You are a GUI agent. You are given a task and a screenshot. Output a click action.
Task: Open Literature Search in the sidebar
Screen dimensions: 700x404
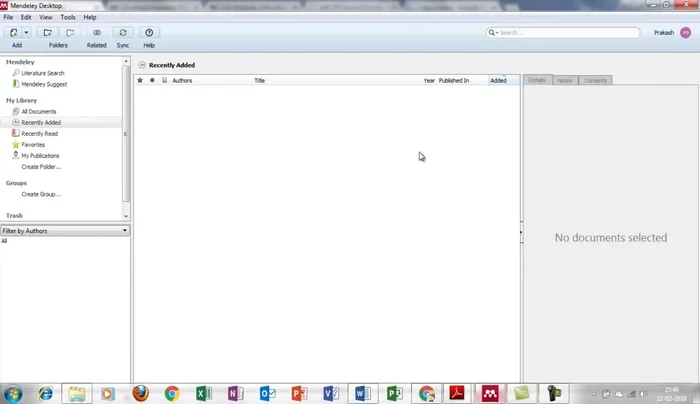43,73
